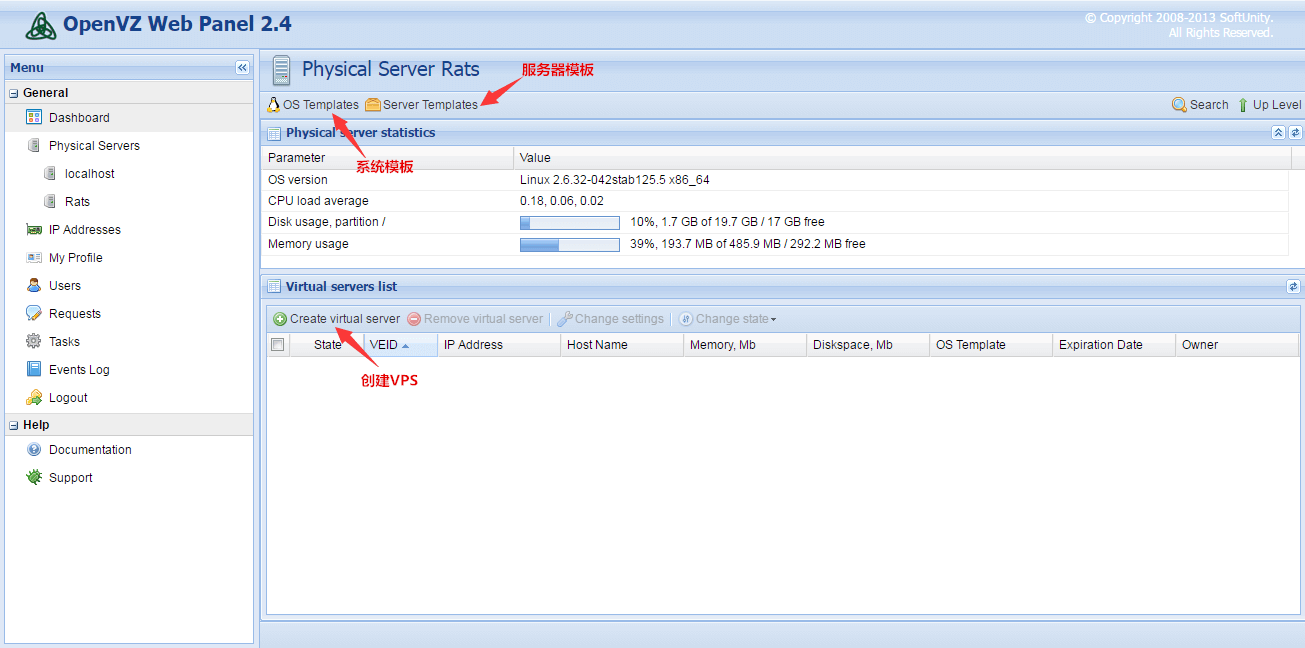Collapse the General menu section
The width and height of the screenshot is (1305, 648).
tap(14, 93)
